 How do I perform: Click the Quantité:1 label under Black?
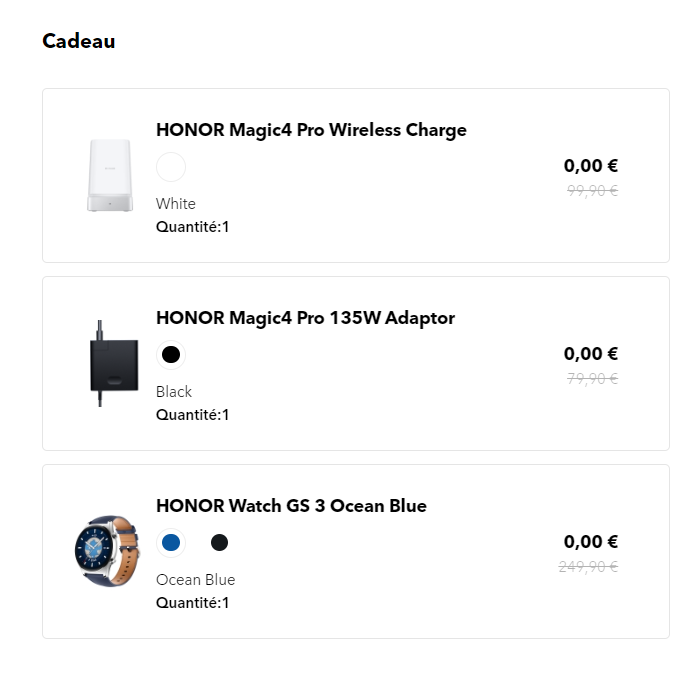[x=193, y=415]
